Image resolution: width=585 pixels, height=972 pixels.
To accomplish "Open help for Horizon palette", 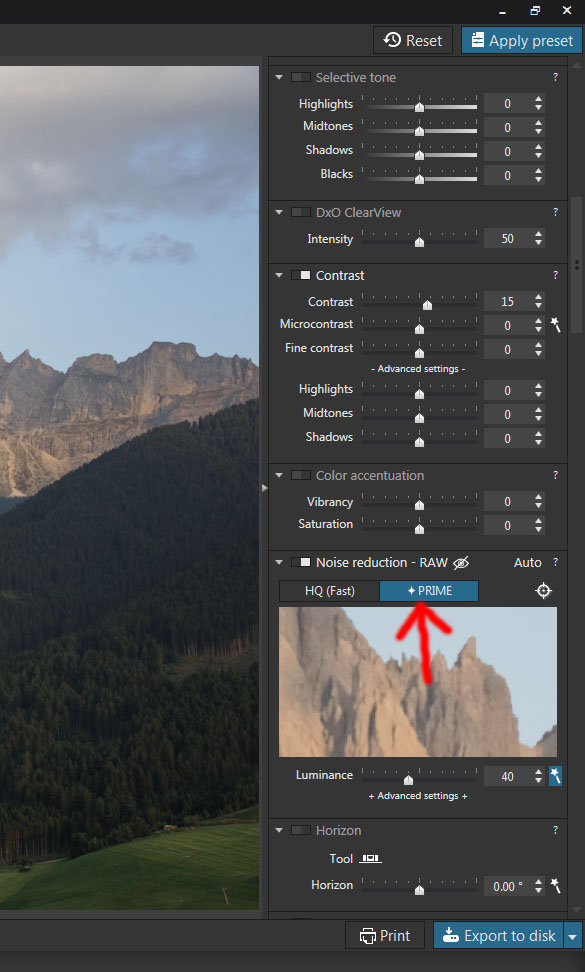I will [x=555, y=830].
